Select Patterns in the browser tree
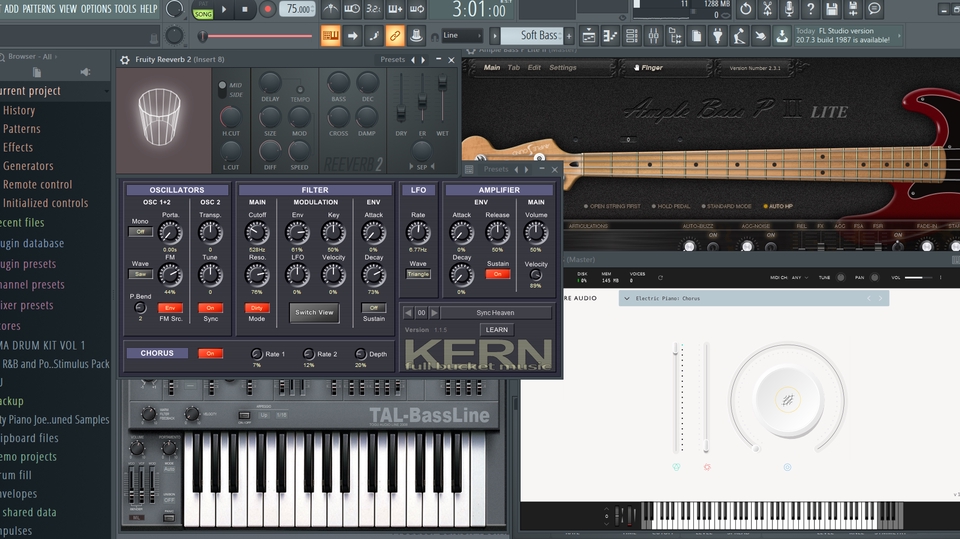Image resolution: width=960 pixels, height=539 pixels. point(21,129)
